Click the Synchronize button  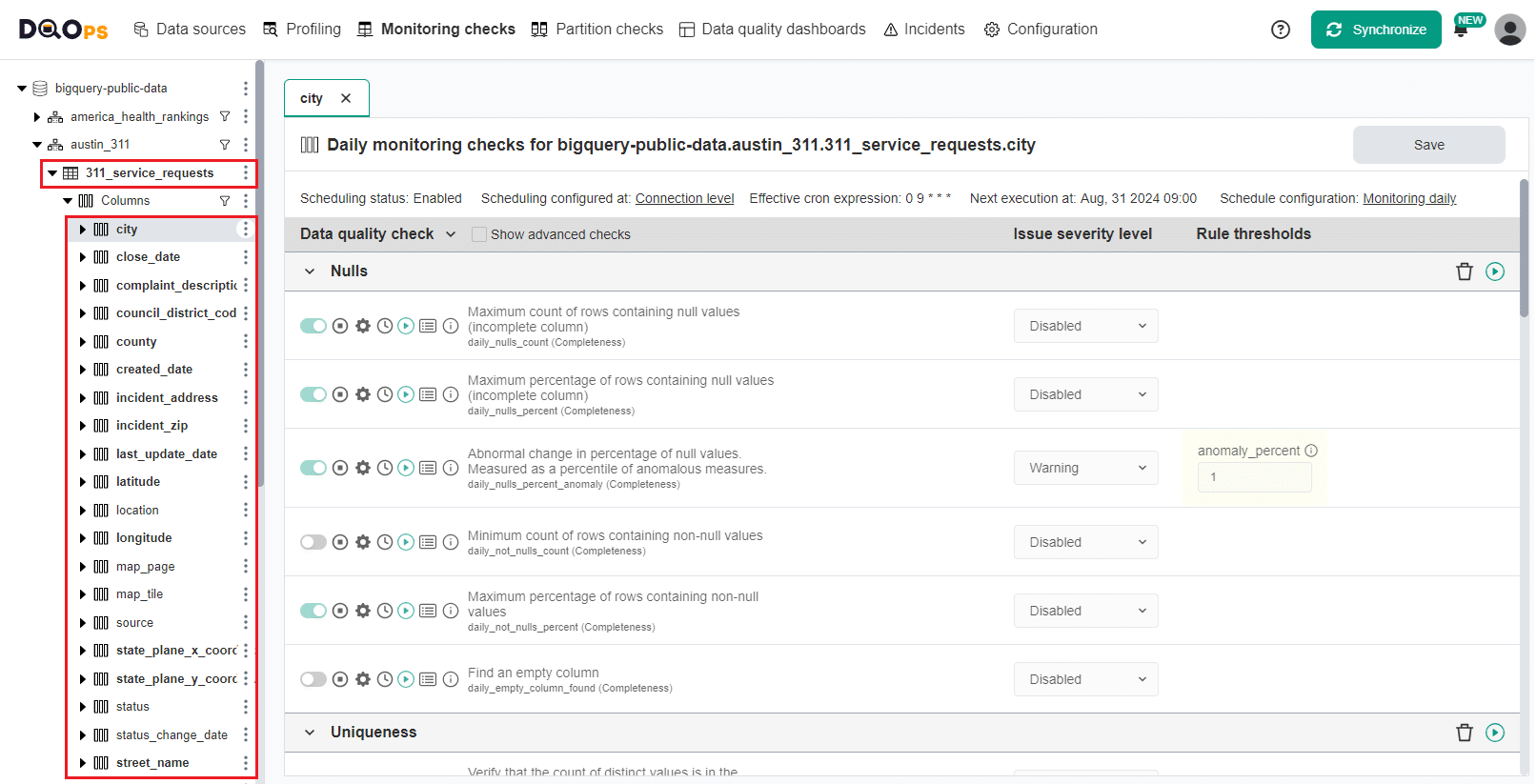pos(1376,30)
